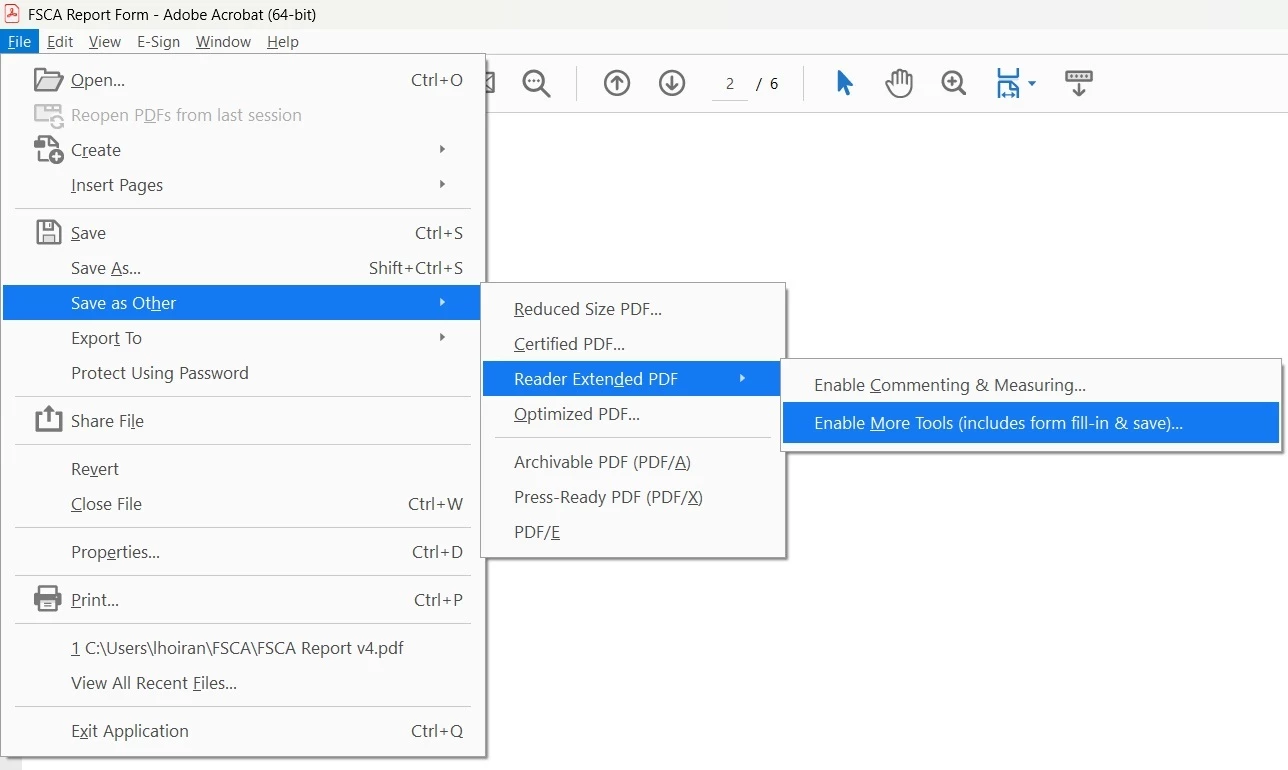
Task: Open the fit page options dropdown arrow
Action: (1032, 83)
